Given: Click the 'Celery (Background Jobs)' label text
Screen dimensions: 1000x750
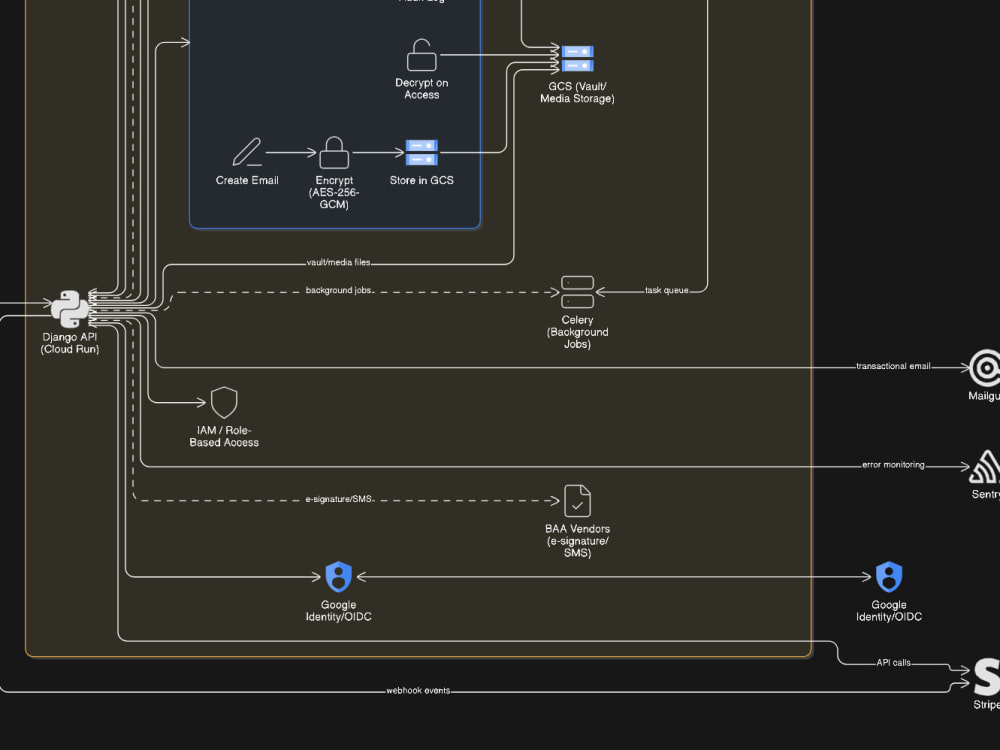Looking at the screenshot, I should pos(577,332).
